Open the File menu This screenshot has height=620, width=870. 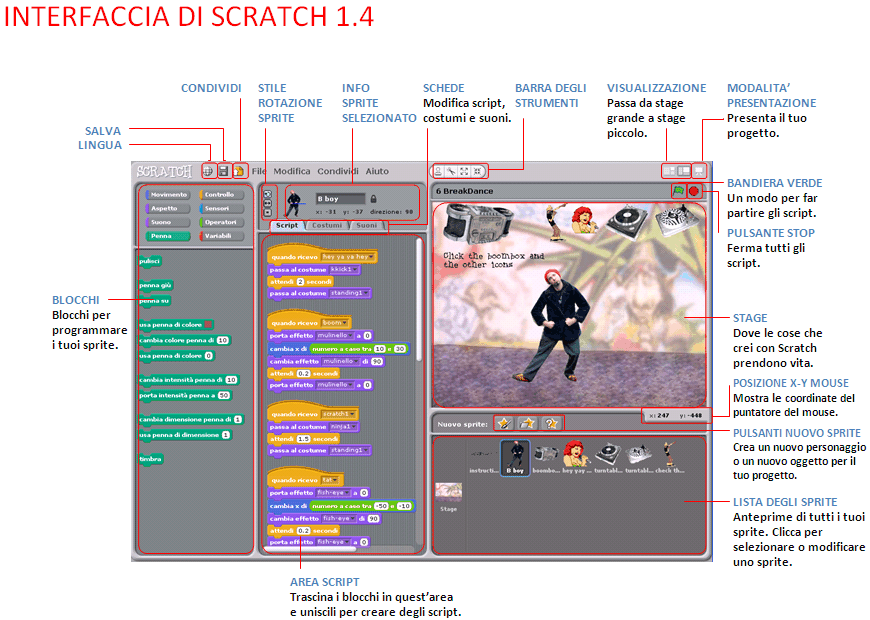click(259, 171)
